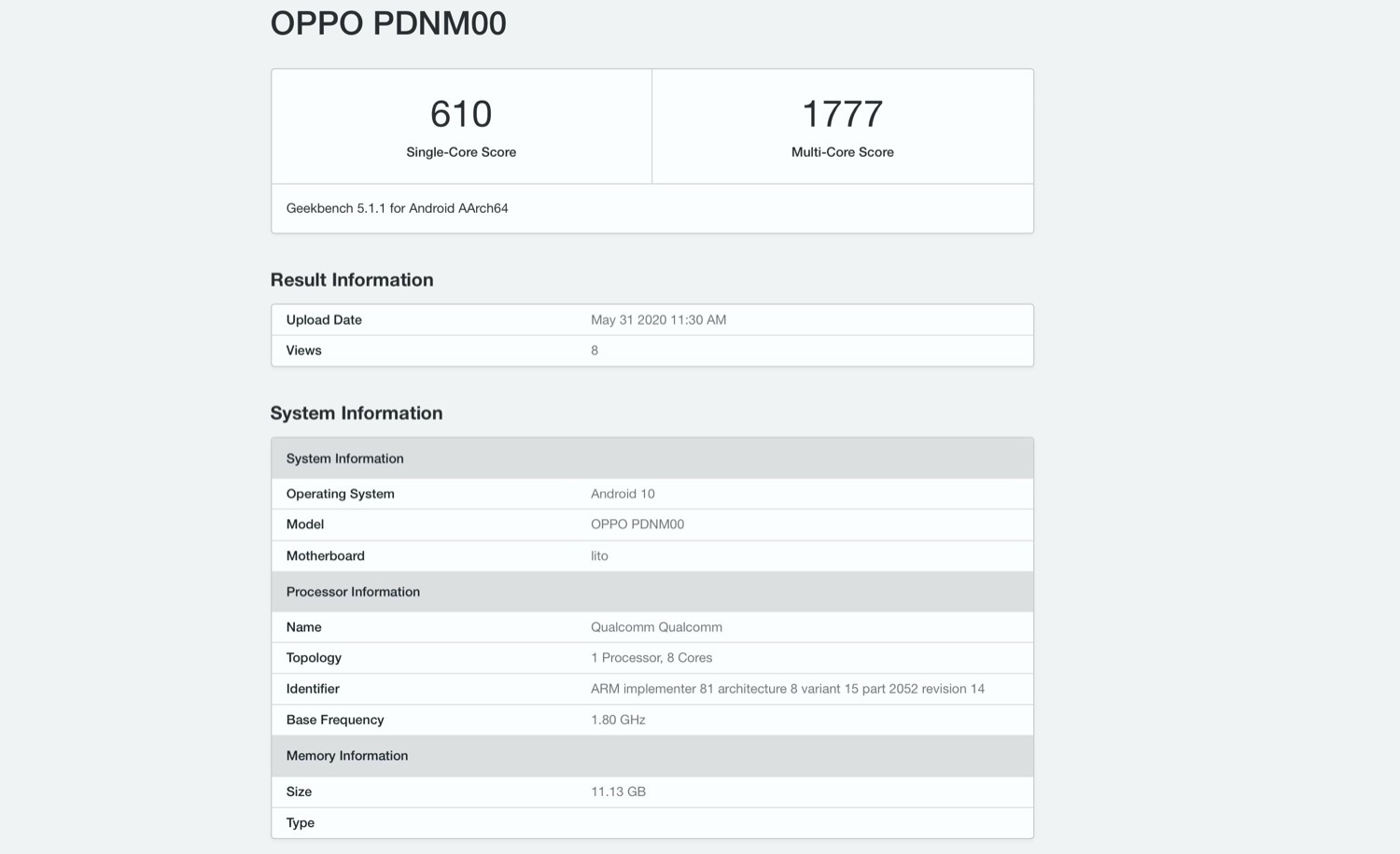The image size is (1400, 854).
Task: Click the OPPO PDNM00 page title
Action: [388, 23]
